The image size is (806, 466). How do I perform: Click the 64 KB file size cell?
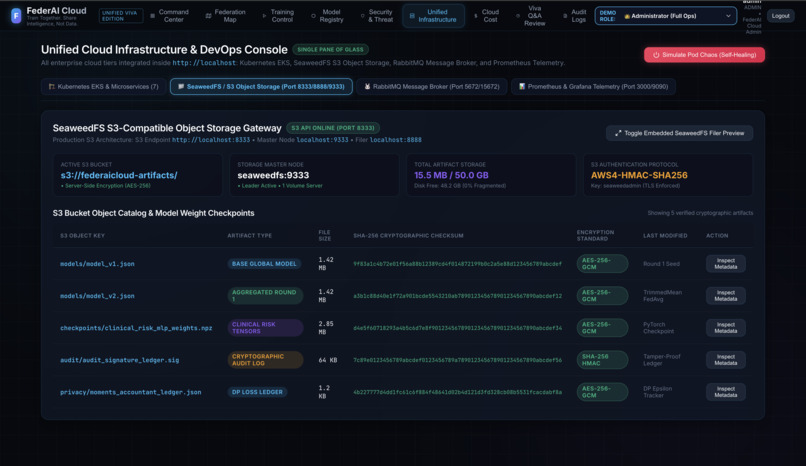[x=327, y=360]
